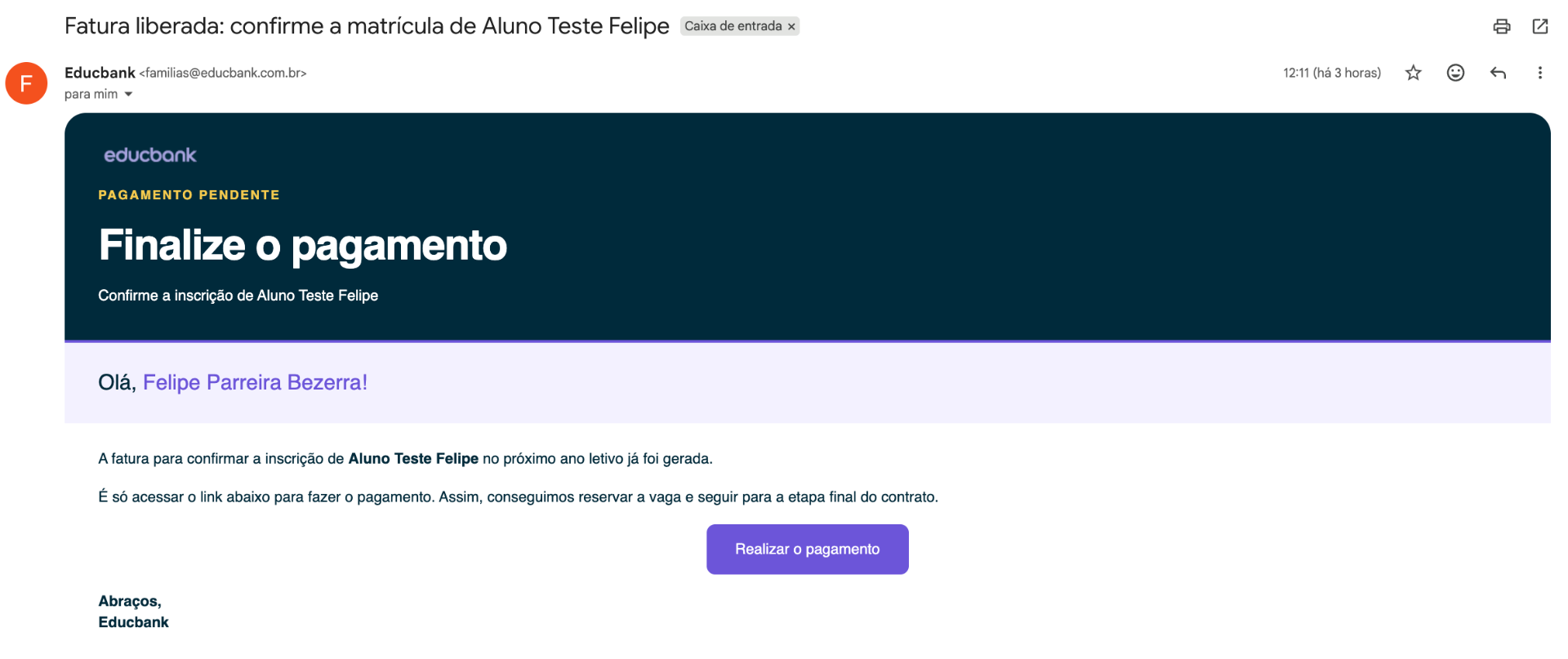
Task: Click the Realizar o pagamento button
Action: point(807,550)
